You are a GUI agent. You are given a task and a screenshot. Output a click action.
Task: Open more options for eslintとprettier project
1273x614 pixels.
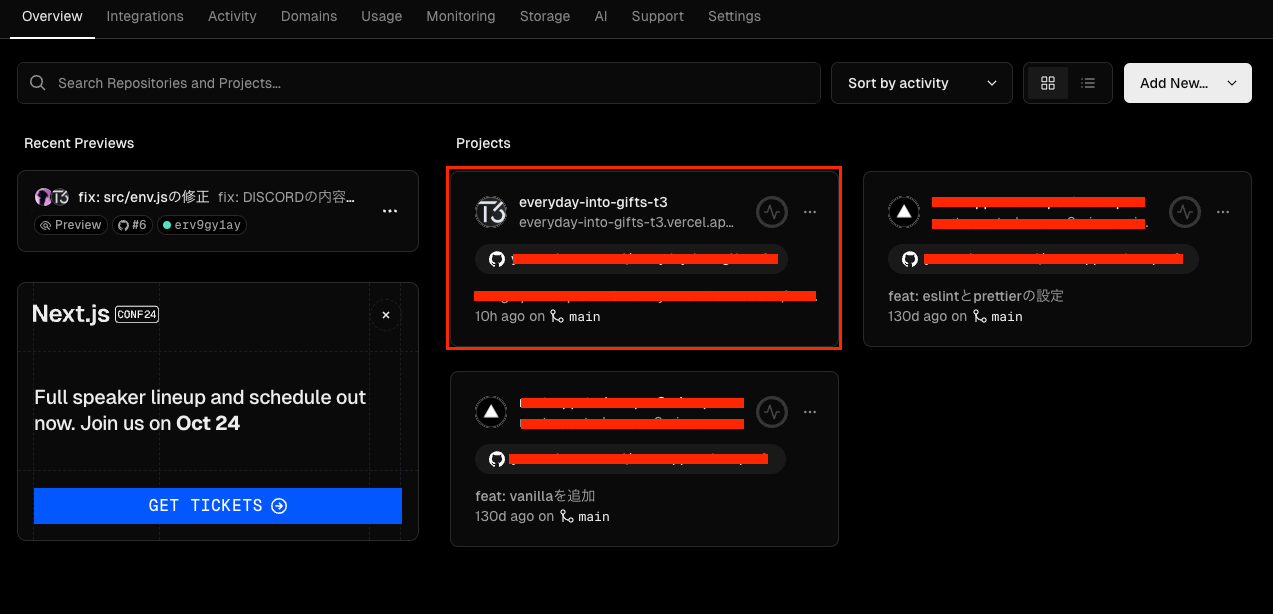coord(1224,212)
